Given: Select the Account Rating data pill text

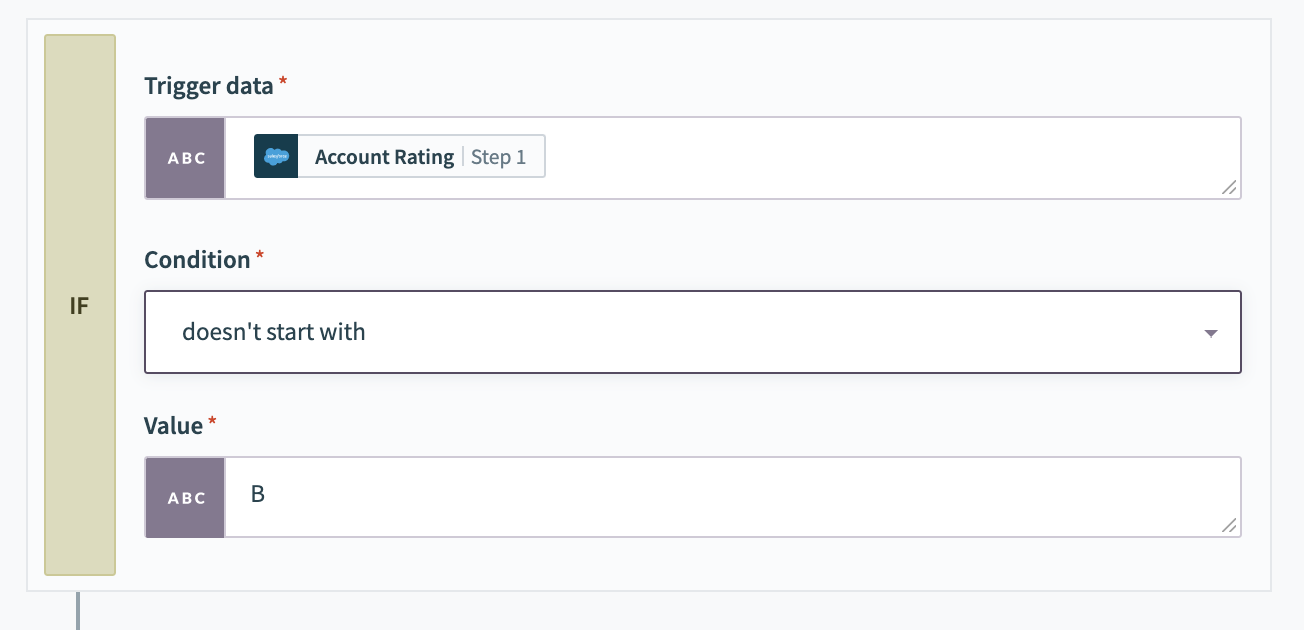Looking at the screenshot, I should 384,157.
